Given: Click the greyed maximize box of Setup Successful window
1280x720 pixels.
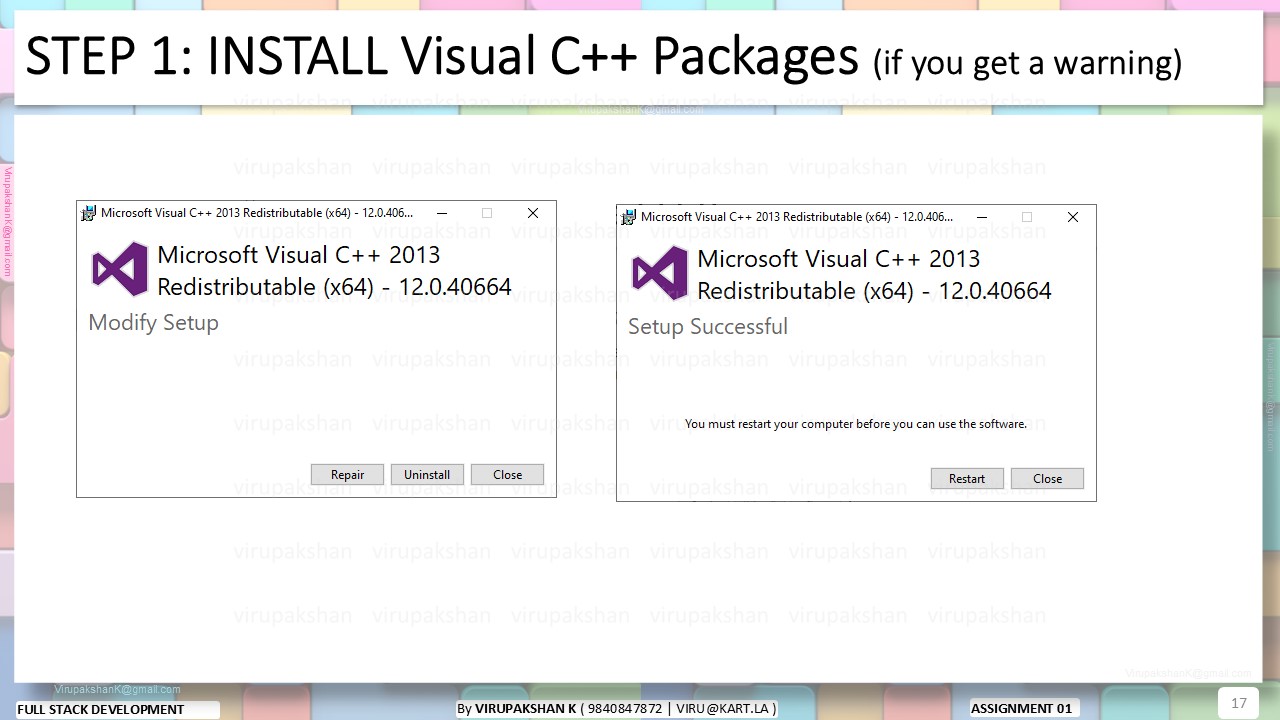Looking at the screenshot, I should click(1027, 217).
